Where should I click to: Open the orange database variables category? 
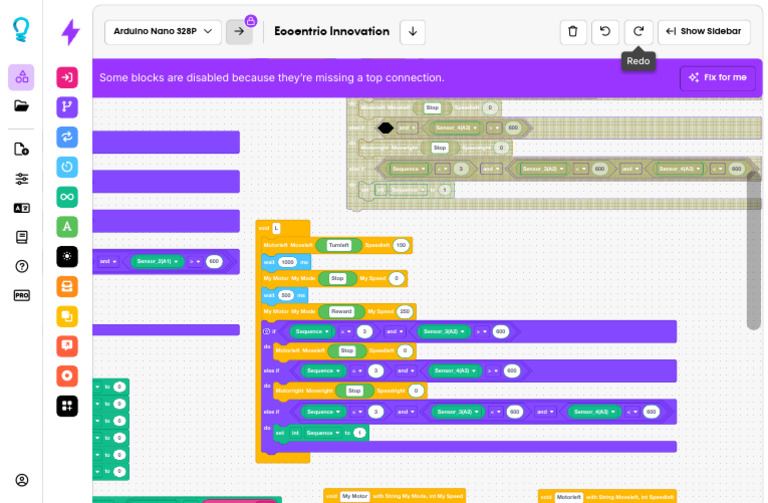pyautogui.click(x=67, y=287)
